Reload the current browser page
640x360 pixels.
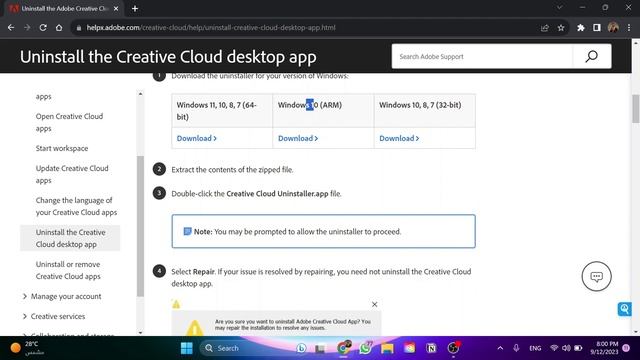43,28
